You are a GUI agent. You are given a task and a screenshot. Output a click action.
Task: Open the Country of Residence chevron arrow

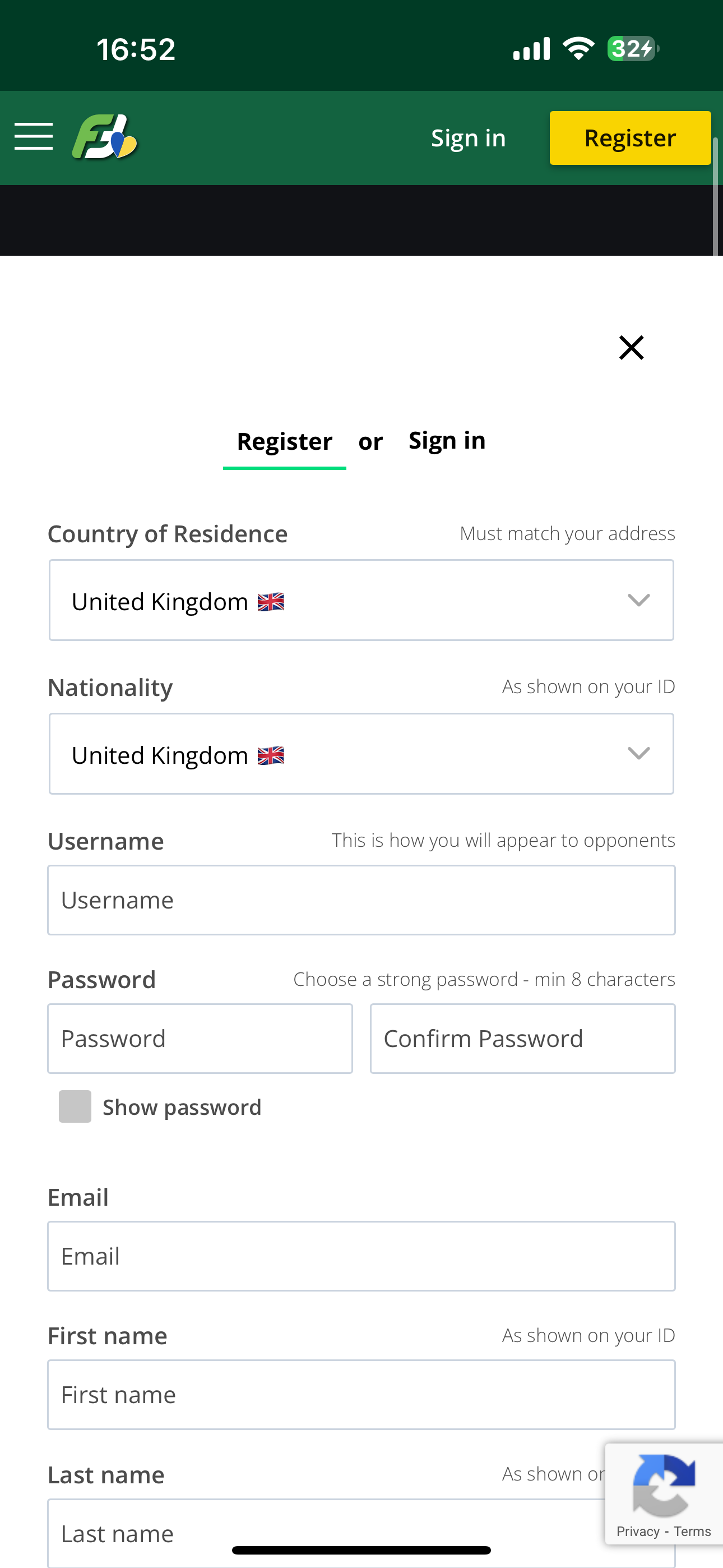tap(638, 600)
